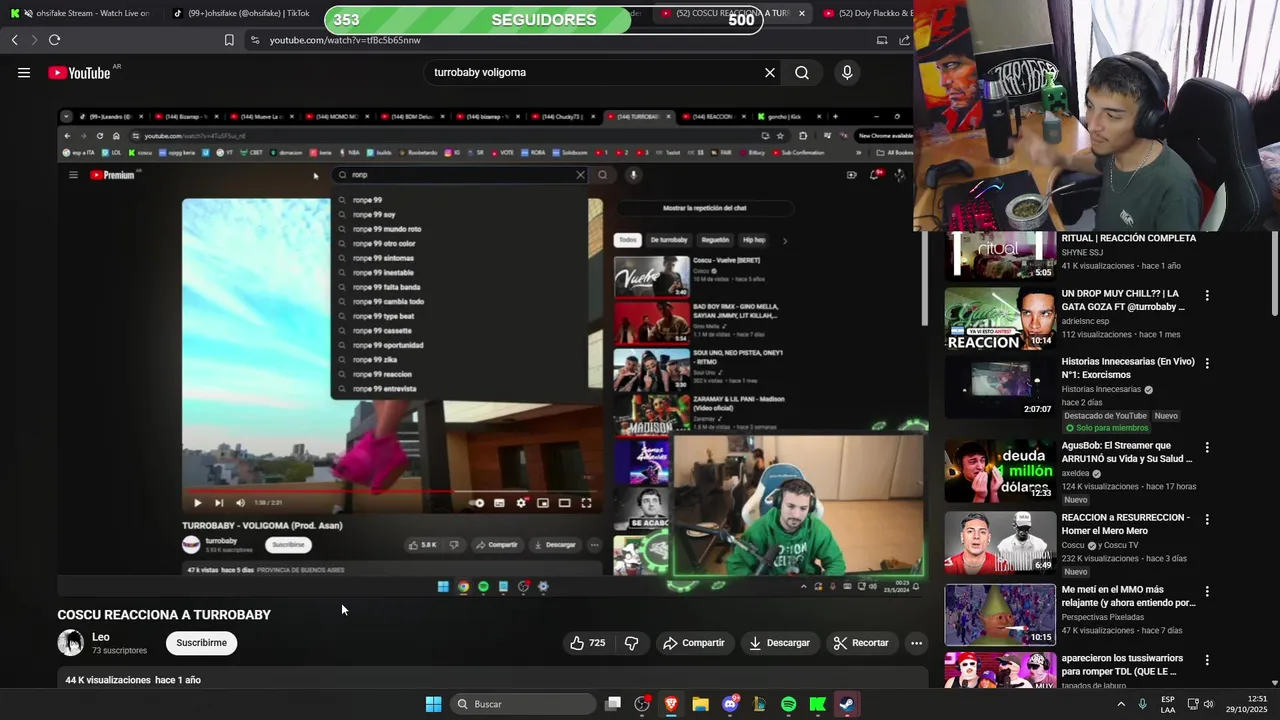
Task: Switch to Brave browser on the taskbar
Action: coord(671,704)
